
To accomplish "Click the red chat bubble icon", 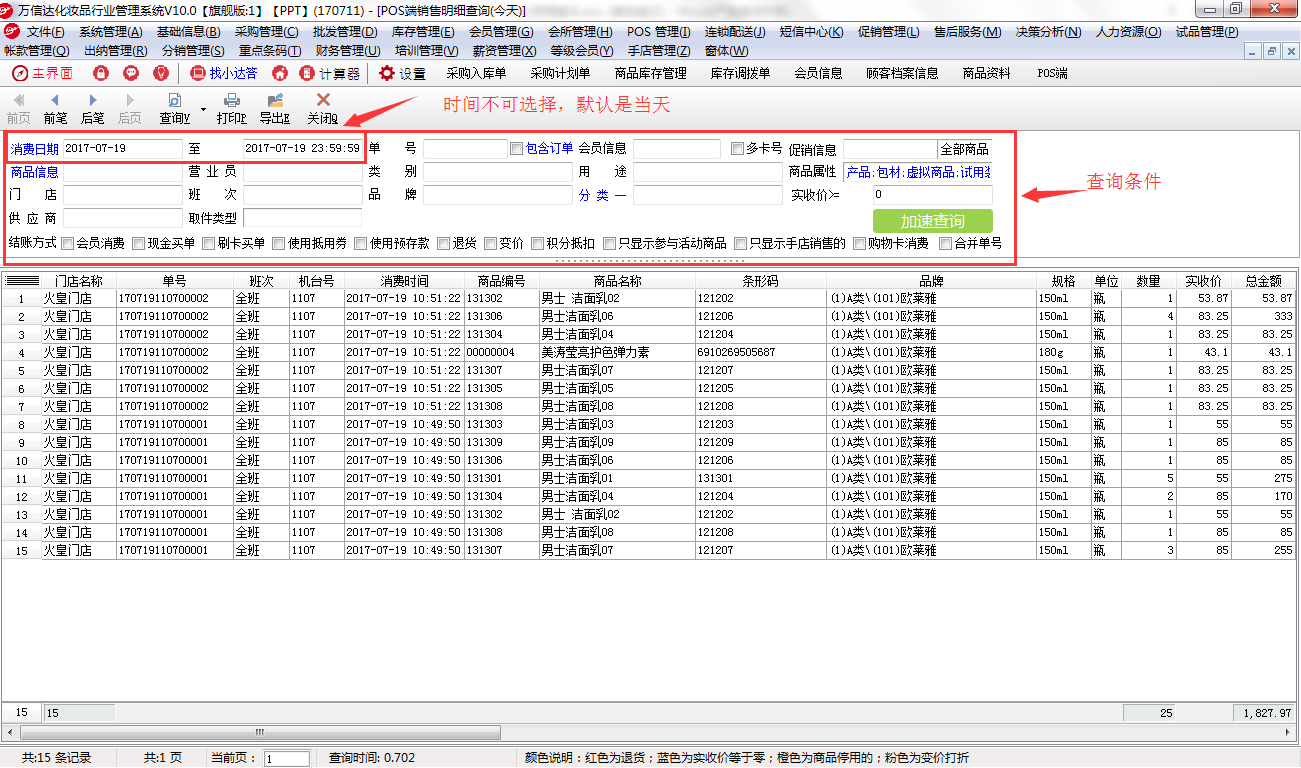I will pyautogui.click(x=131, y=73).
